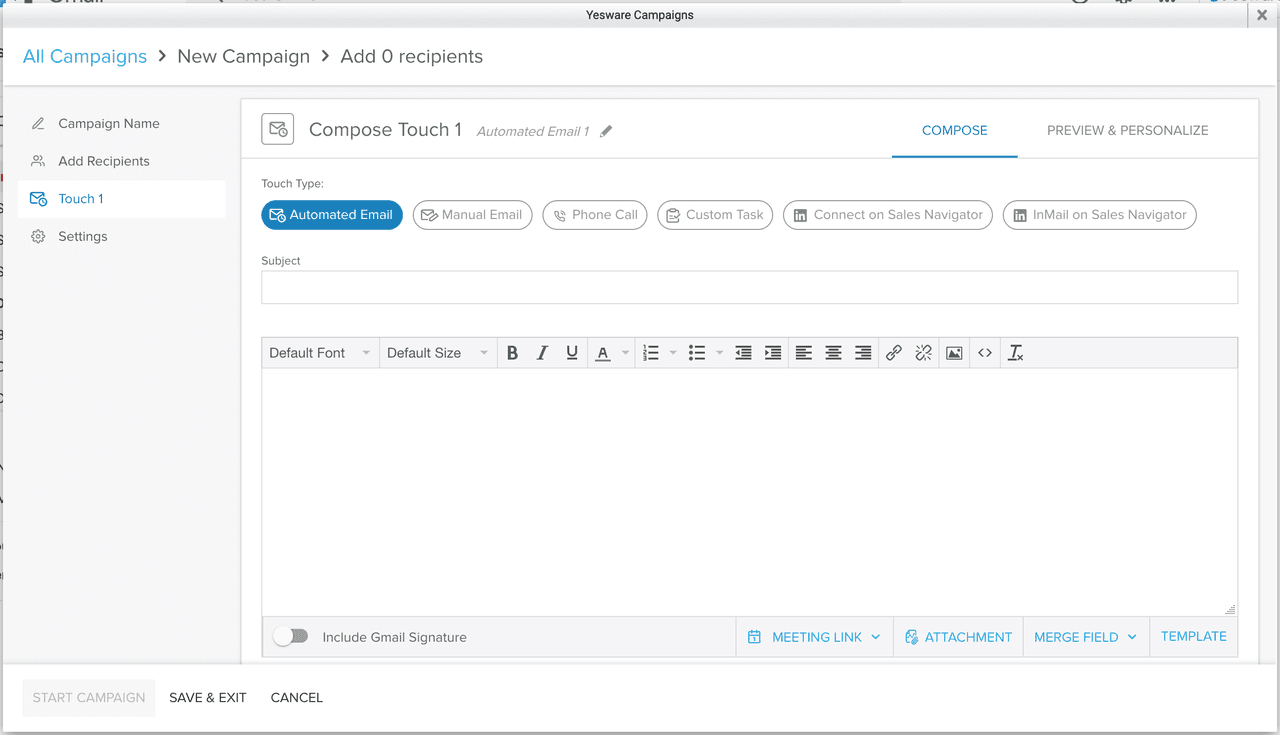Choose Phone Call touch type
The width and height of the screenshot is (1280, 735).
595,215
